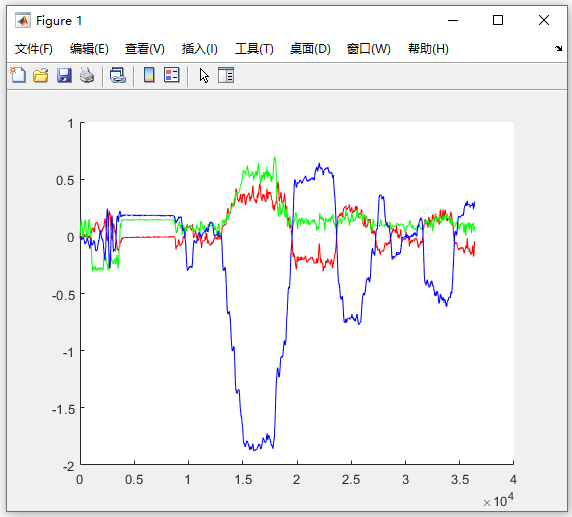Open the 桌面(D) menu

tap(310, 49)
